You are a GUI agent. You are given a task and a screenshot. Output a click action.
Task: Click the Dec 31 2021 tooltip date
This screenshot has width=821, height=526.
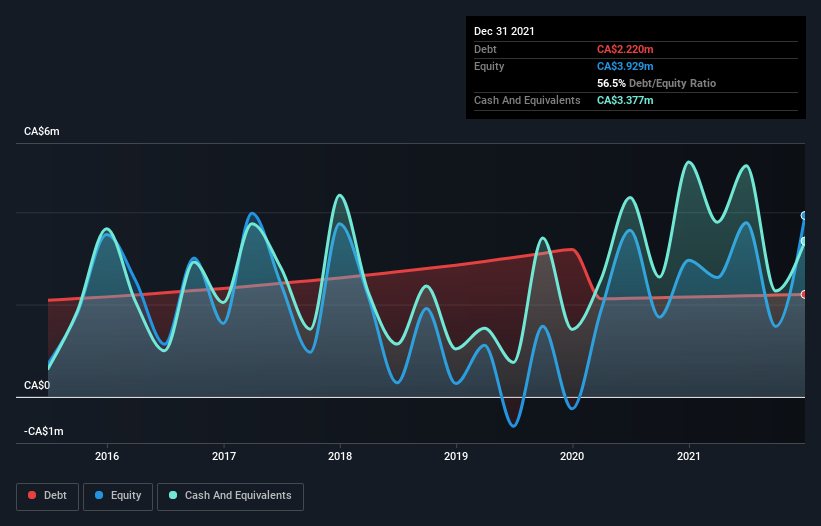[x=504, y=31]
